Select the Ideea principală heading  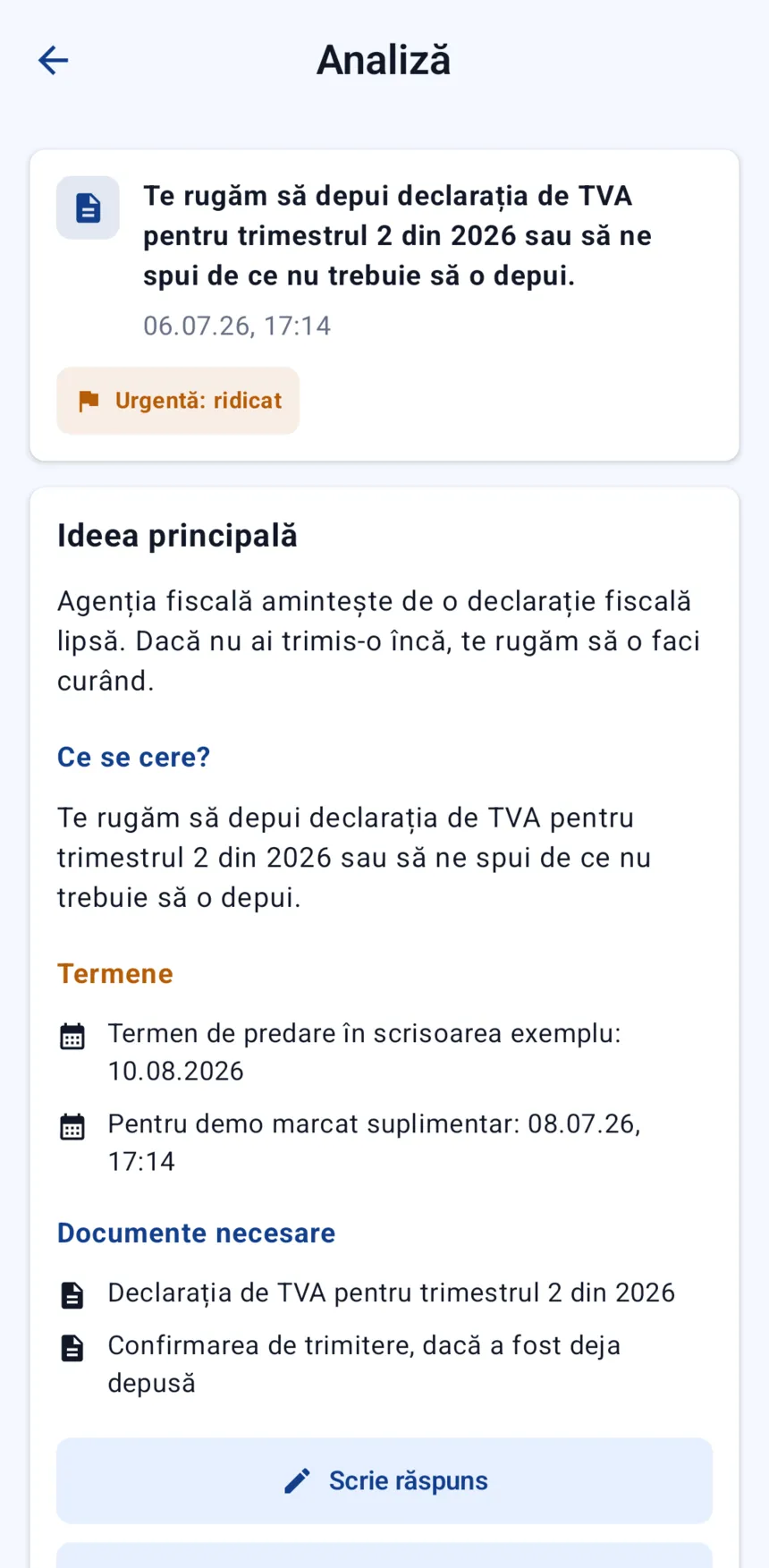177,536
